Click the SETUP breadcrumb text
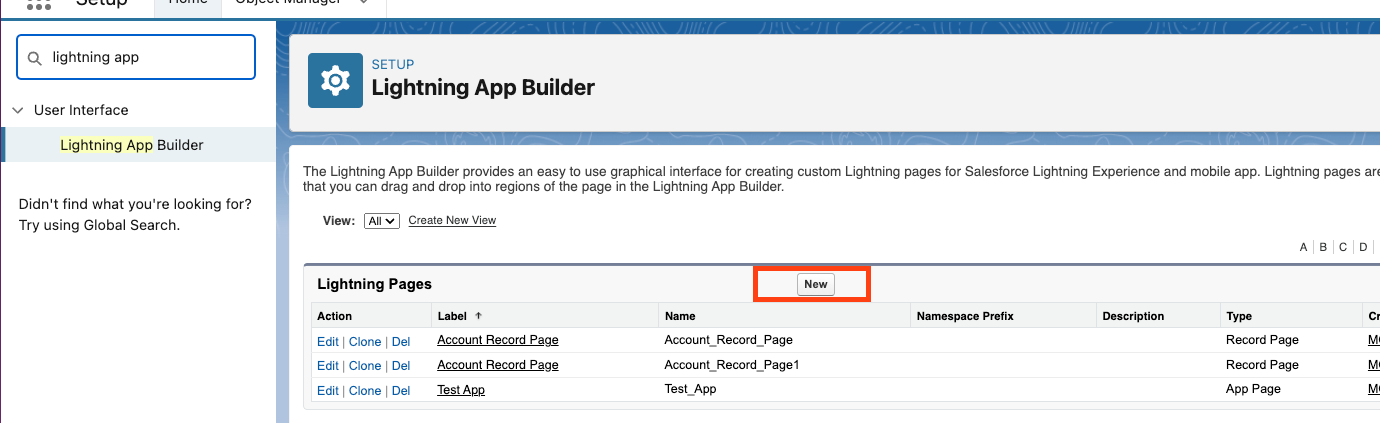This screenshot has width=1380, height=423. [393, 65]
